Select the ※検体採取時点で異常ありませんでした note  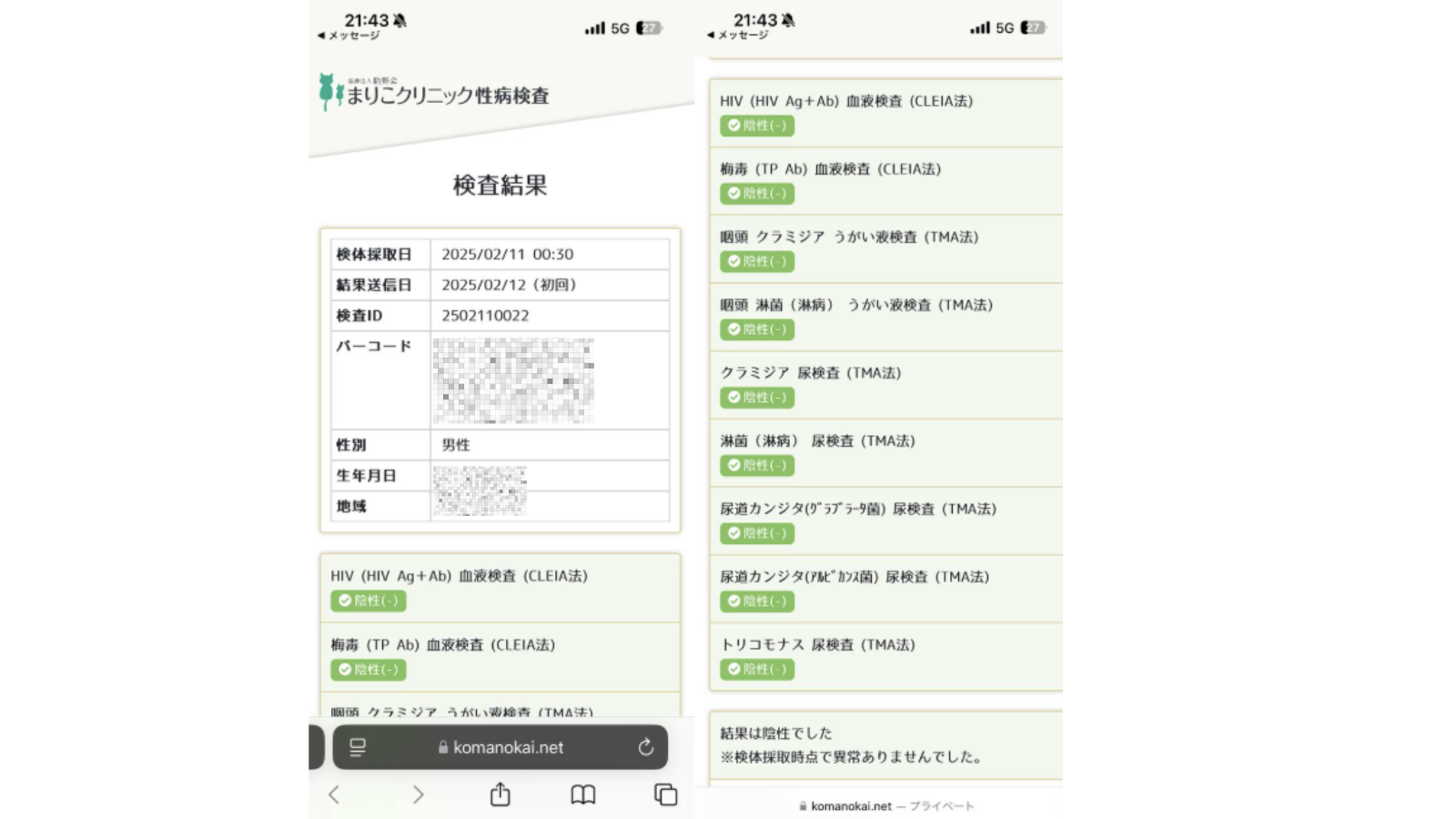coord(854,756)
